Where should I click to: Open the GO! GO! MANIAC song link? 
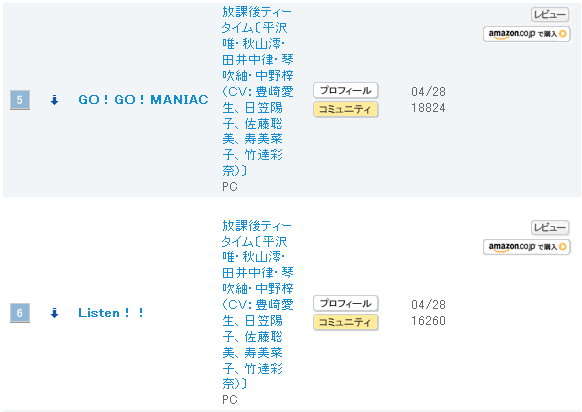point(143,100)
